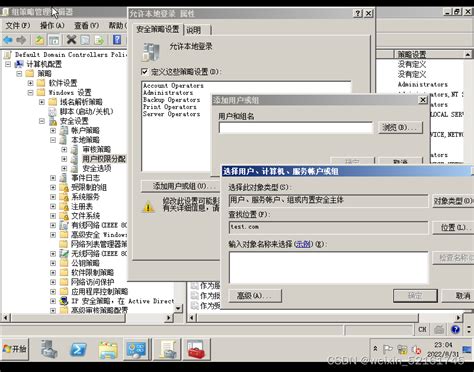Click the Start button
Viewport: 474px width, 372px height.
[15, 349]
